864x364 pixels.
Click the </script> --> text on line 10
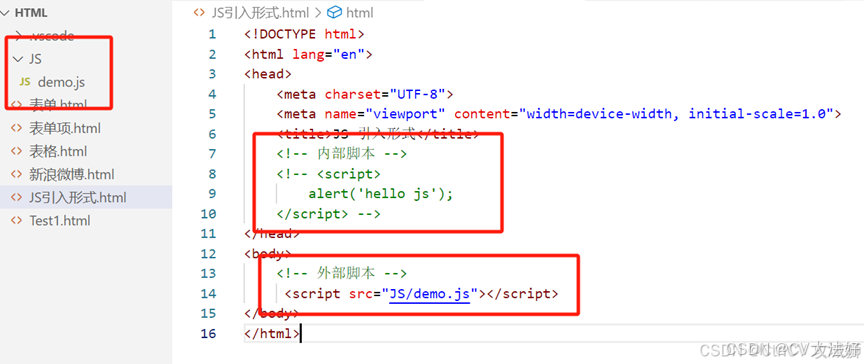coord(328,214)
